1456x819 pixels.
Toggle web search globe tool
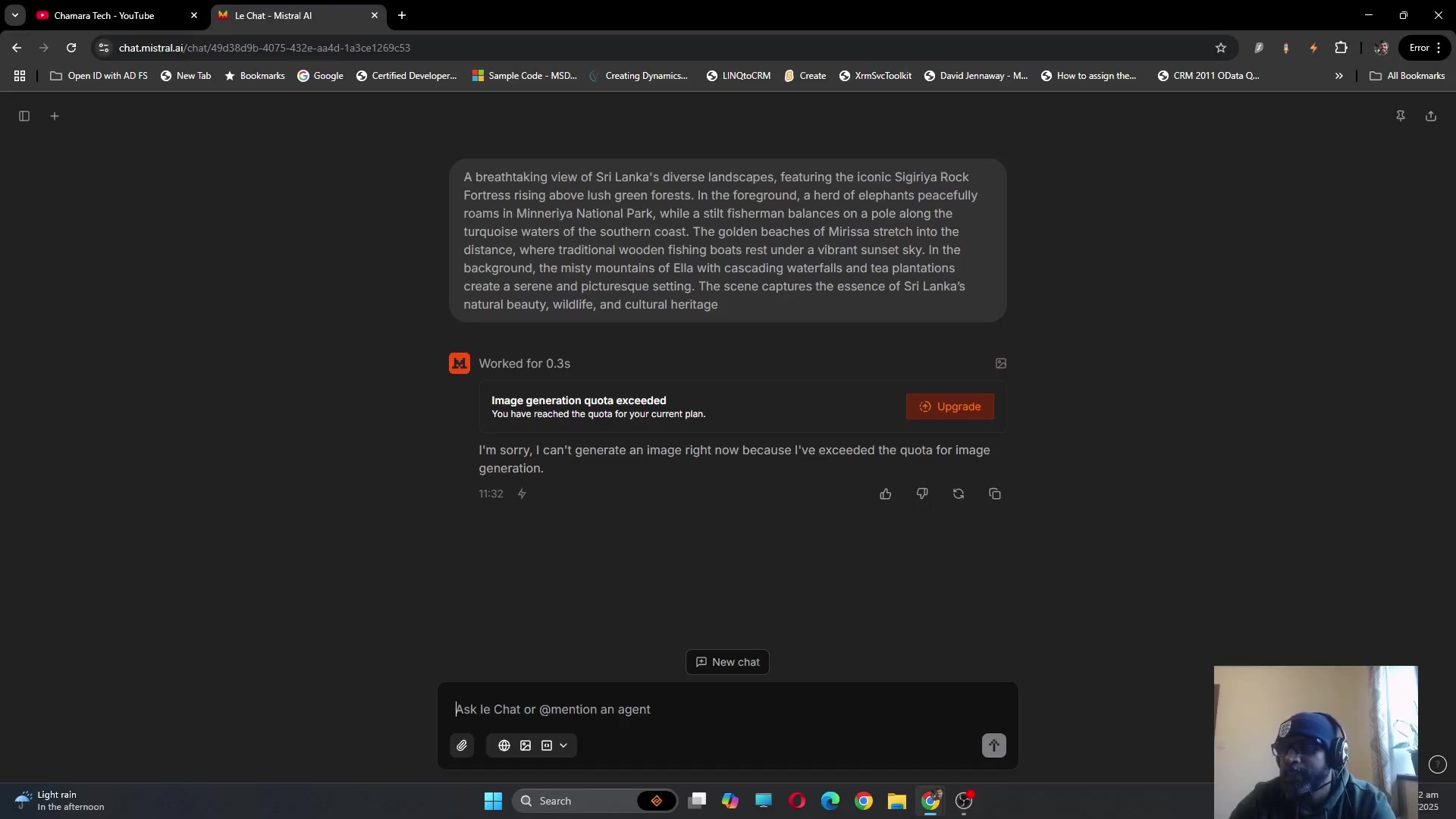pos(504,745)
